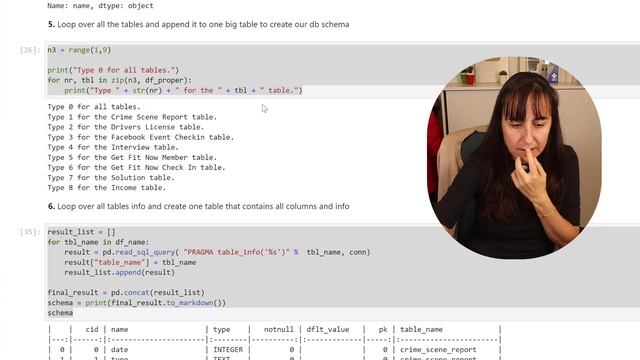
Task: Click the result["table_name"] assignment line
Action: [x=130, y=262]
